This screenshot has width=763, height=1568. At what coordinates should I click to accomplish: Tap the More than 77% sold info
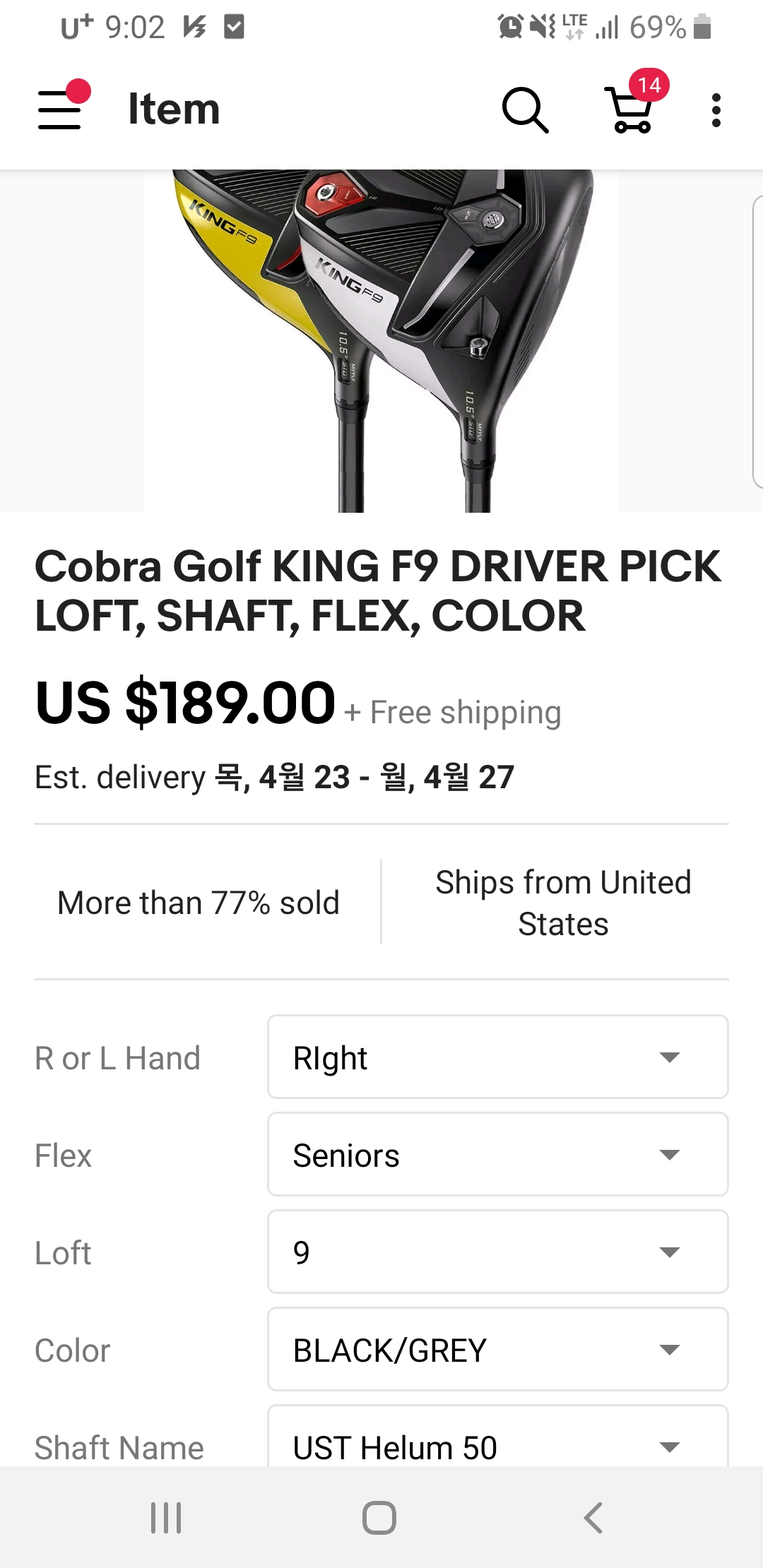[199, 903]
